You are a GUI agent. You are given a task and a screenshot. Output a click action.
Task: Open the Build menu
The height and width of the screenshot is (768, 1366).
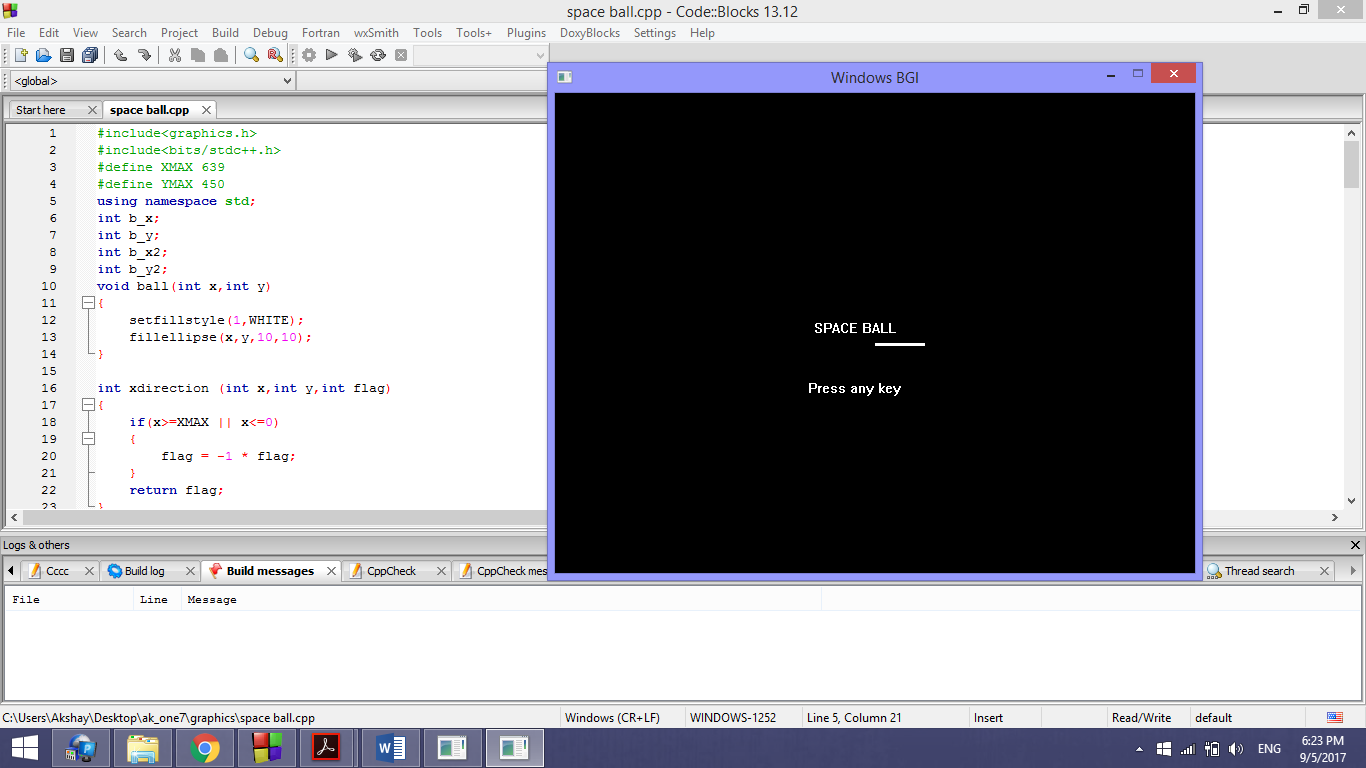(225, 33)
